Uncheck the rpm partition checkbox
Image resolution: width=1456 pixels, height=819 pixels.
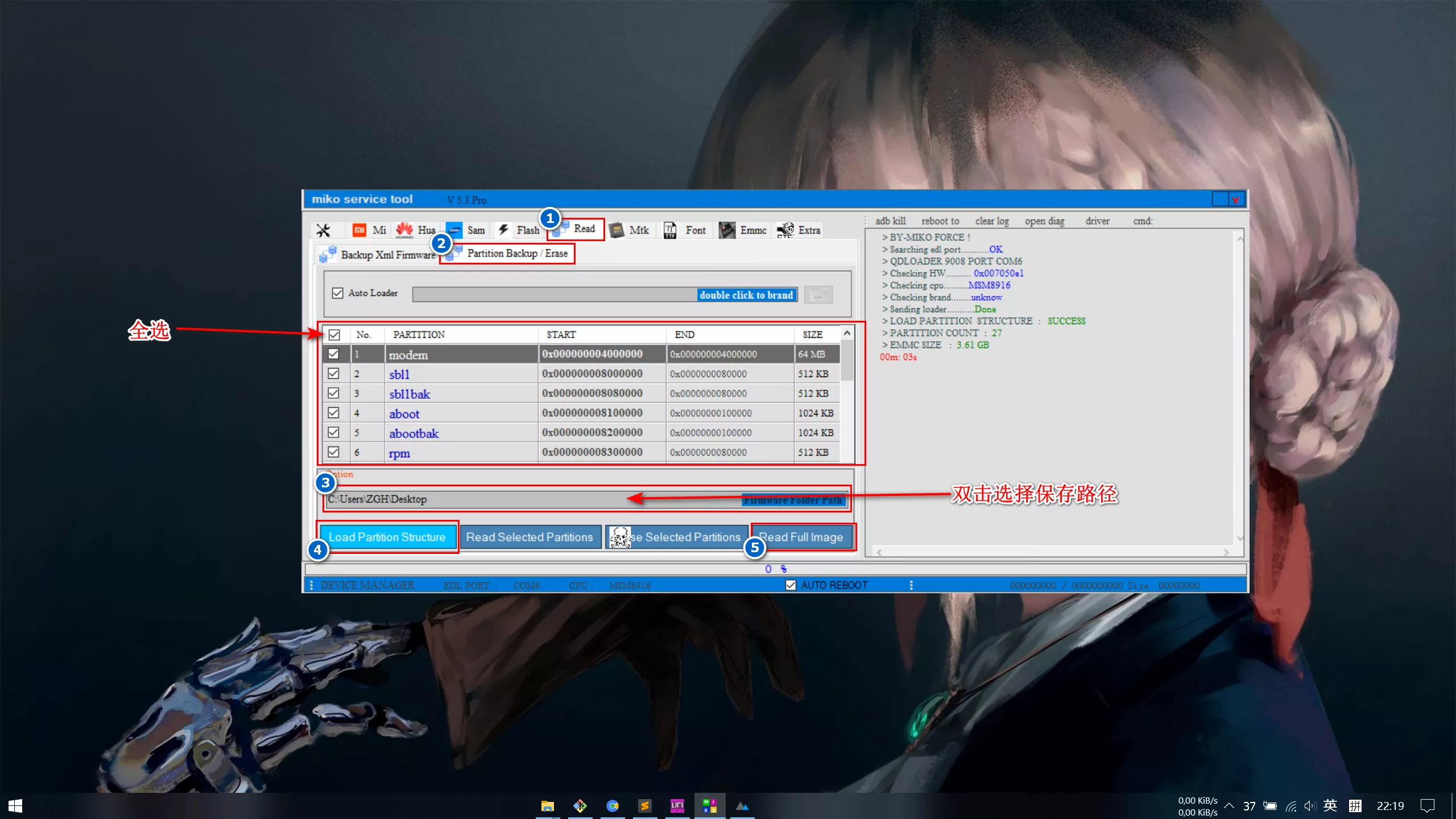(x=334, y=452)
